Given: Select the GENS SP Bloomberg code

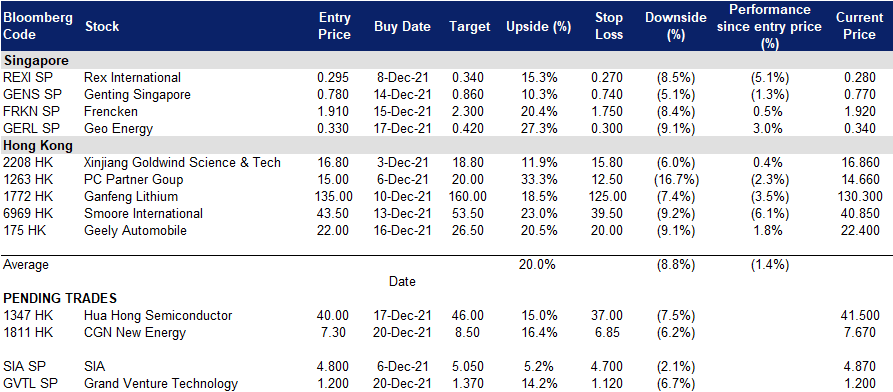Looking at the screenshot, I should (30, 95).
